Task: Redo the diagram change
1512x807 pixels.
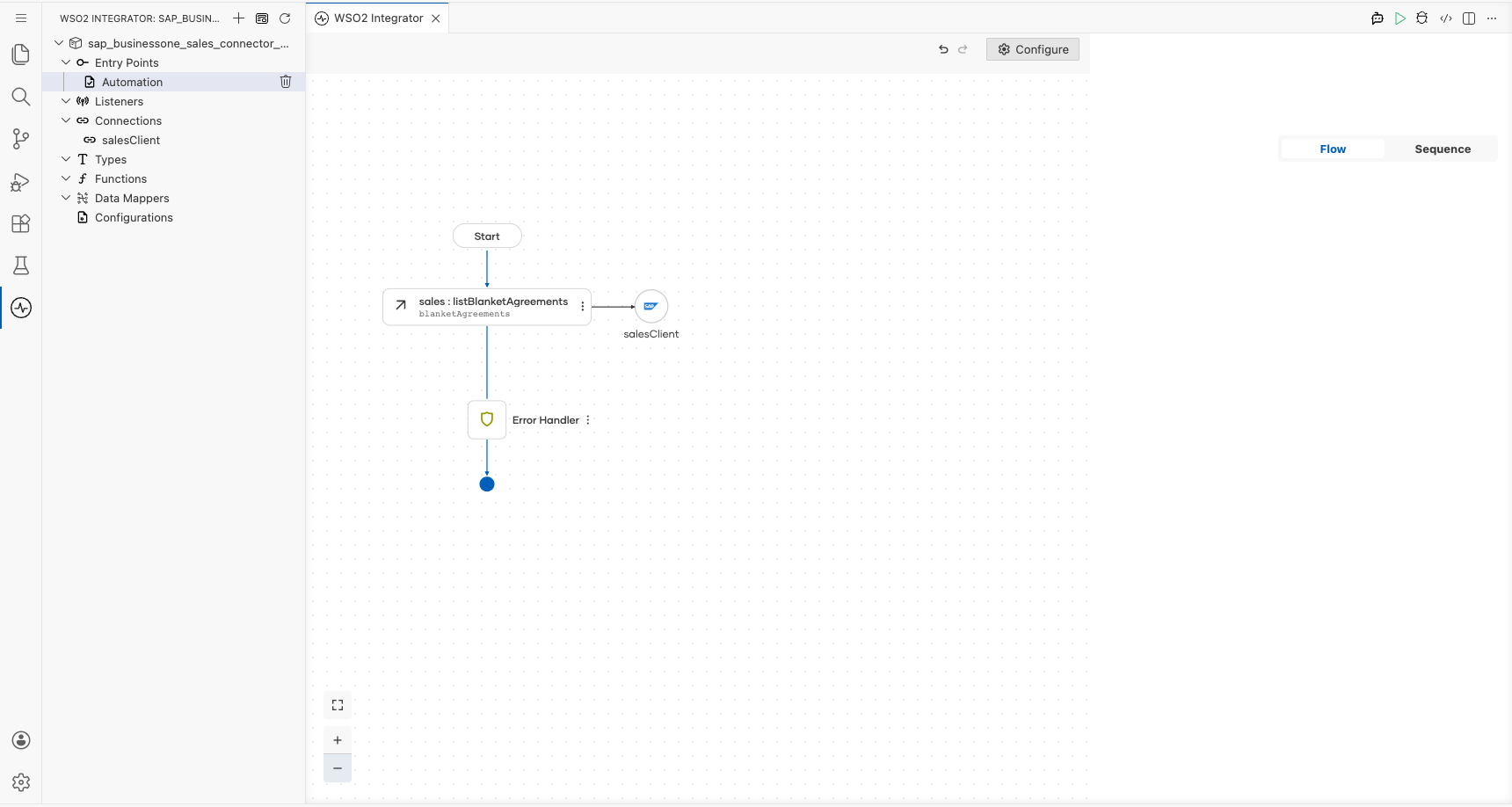Action: point(963,49)
